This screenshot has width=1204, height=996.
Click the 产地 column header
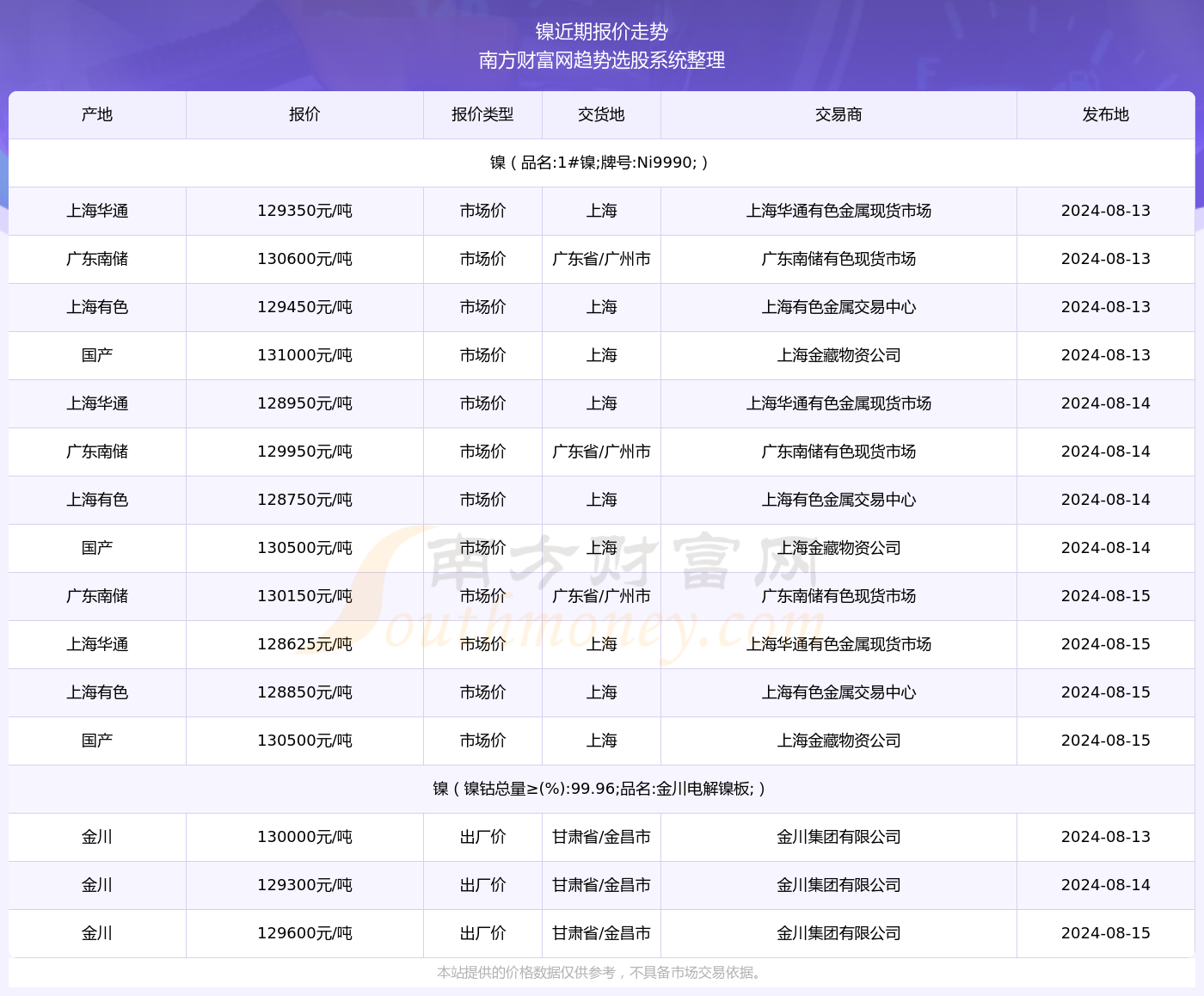click(x=97, y=114)
